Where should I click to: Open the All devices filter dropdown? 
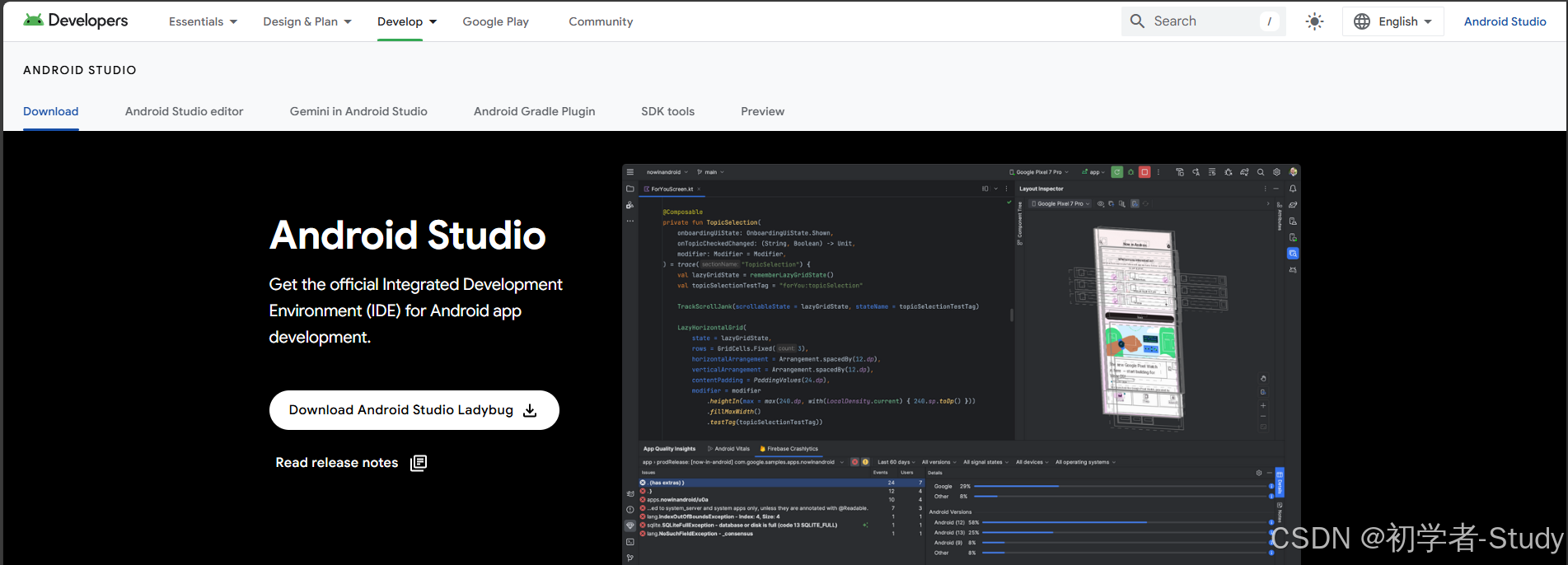[x=1032, y=462]
